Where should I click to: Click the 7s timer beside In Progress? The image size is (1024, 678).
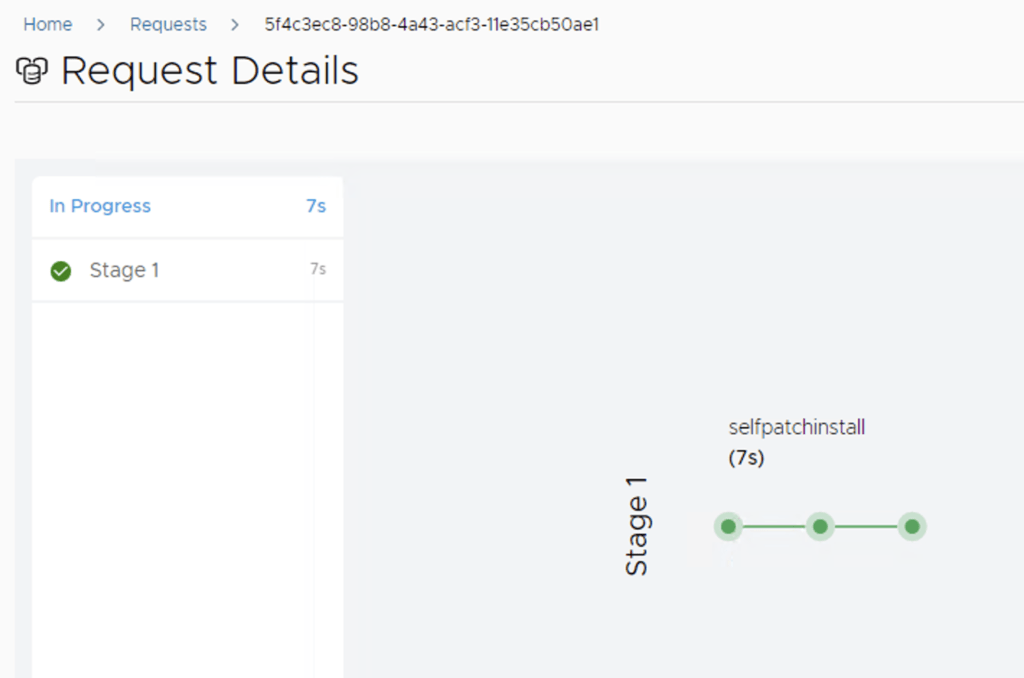point(316,206)
